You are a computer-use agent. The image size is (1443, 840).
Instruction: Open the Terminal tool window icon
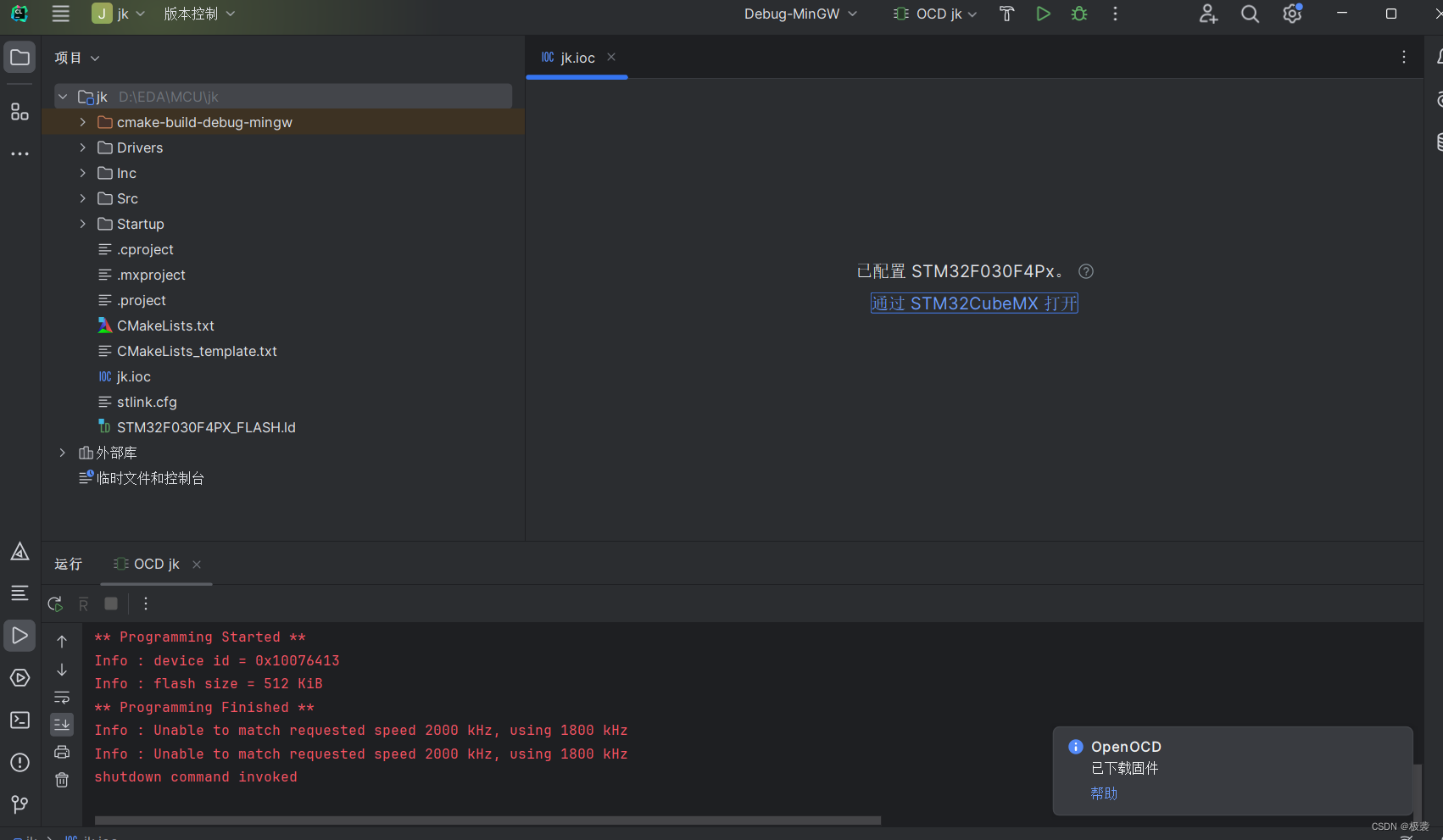(19, 720)
